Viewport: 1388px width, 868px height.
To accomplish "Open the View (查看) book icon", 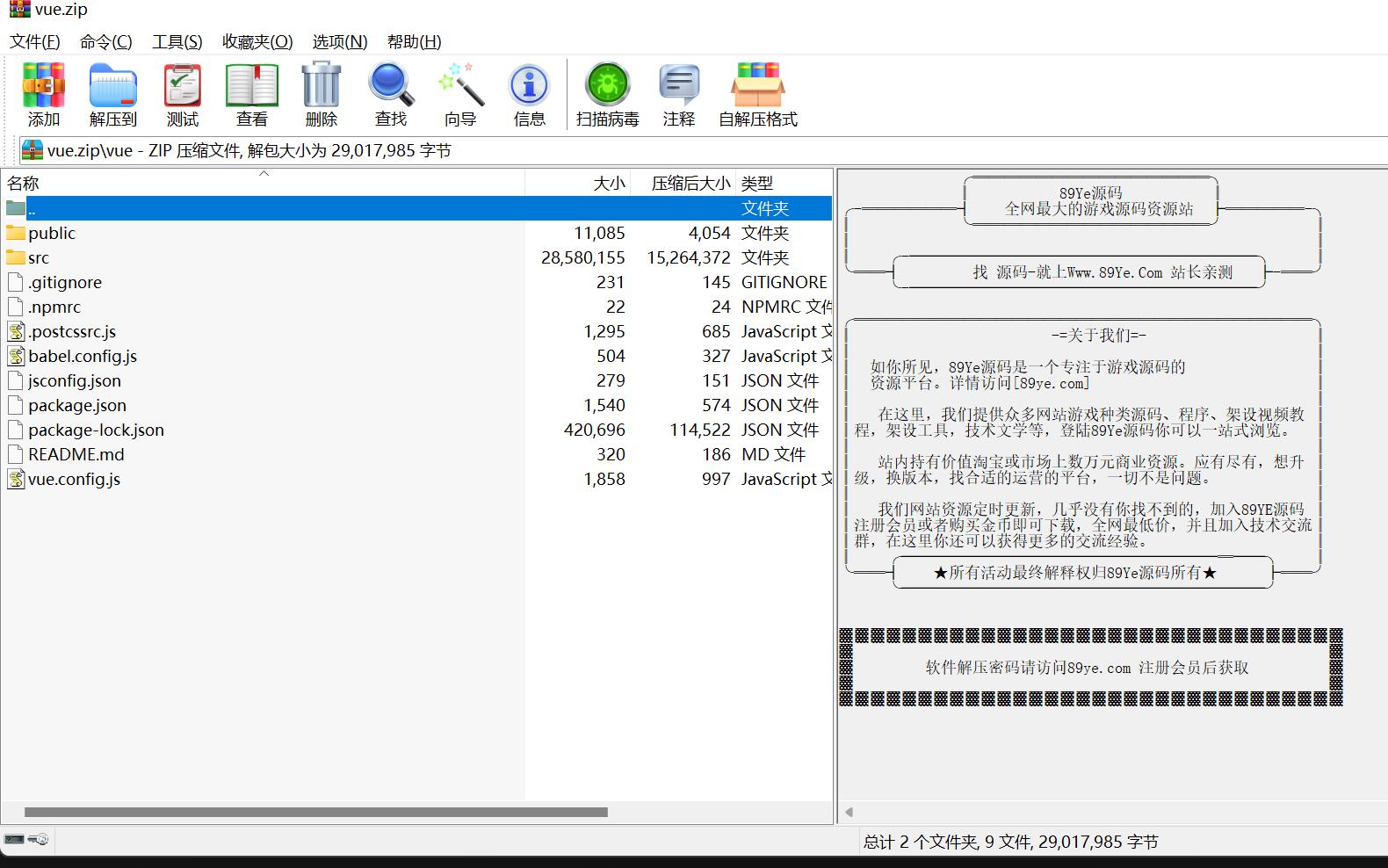I will point(252,85).
